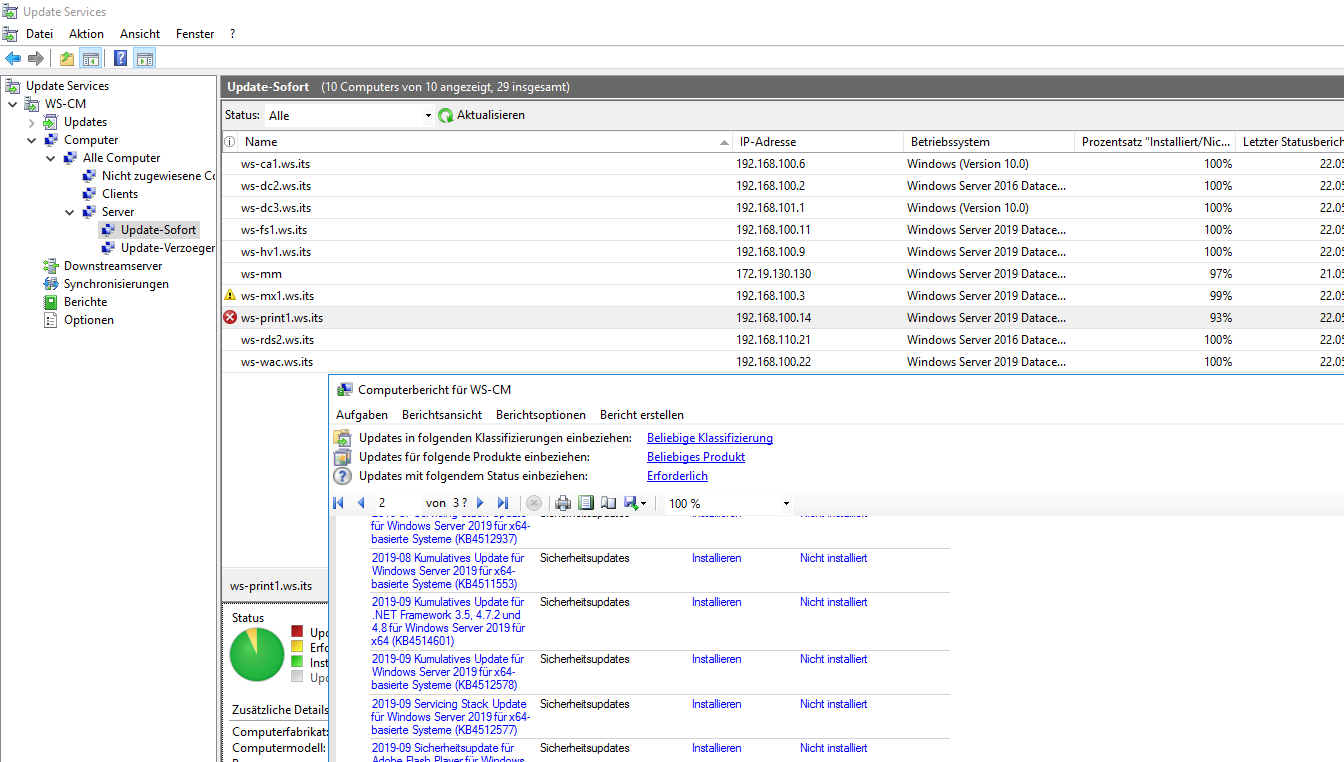Open export format dropdown arrow
This screenshot has width=1344, height=762.
[x=644, y=504]
